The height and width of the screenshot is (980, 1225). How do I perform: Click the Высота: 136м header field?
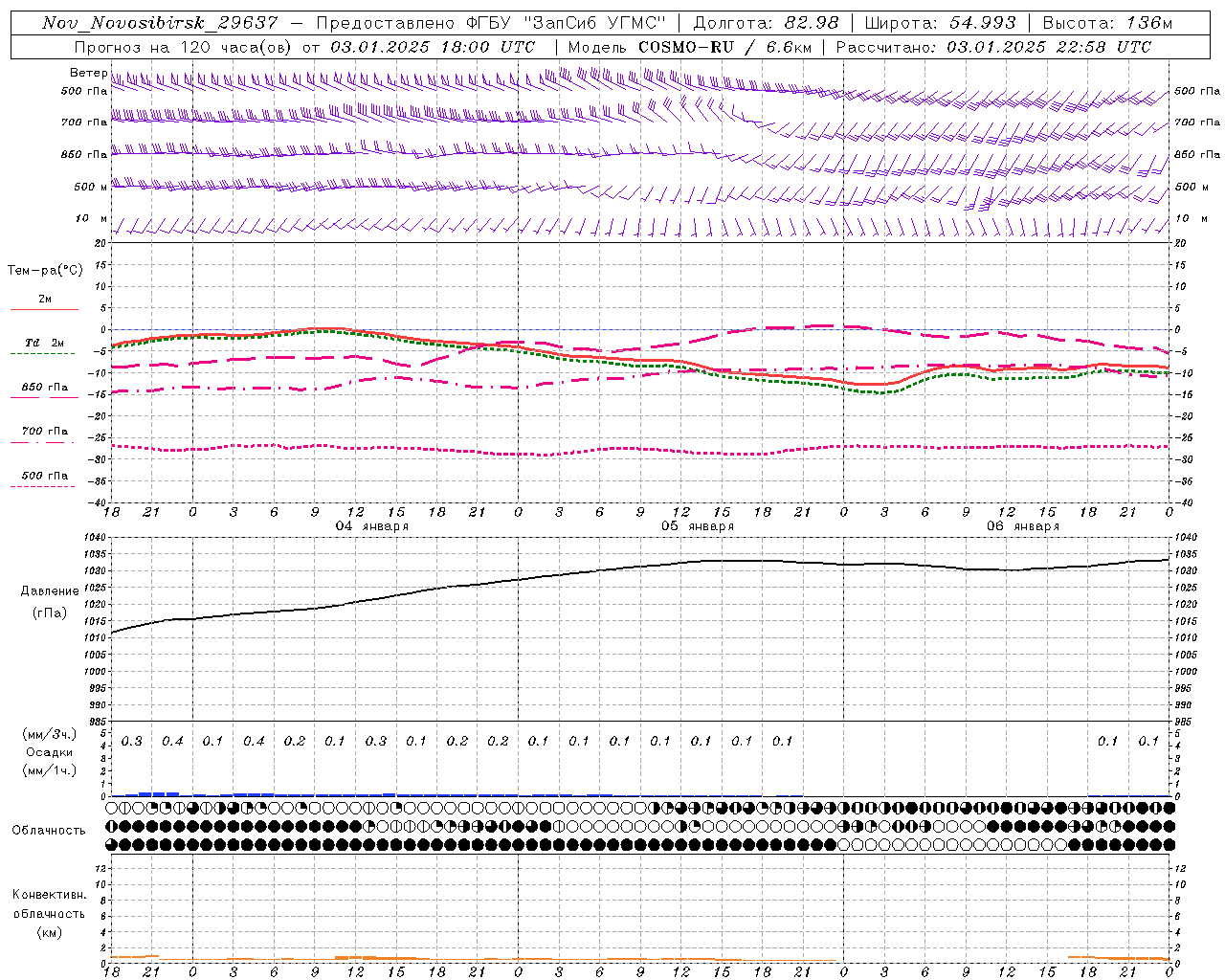tap(1106, 23)
